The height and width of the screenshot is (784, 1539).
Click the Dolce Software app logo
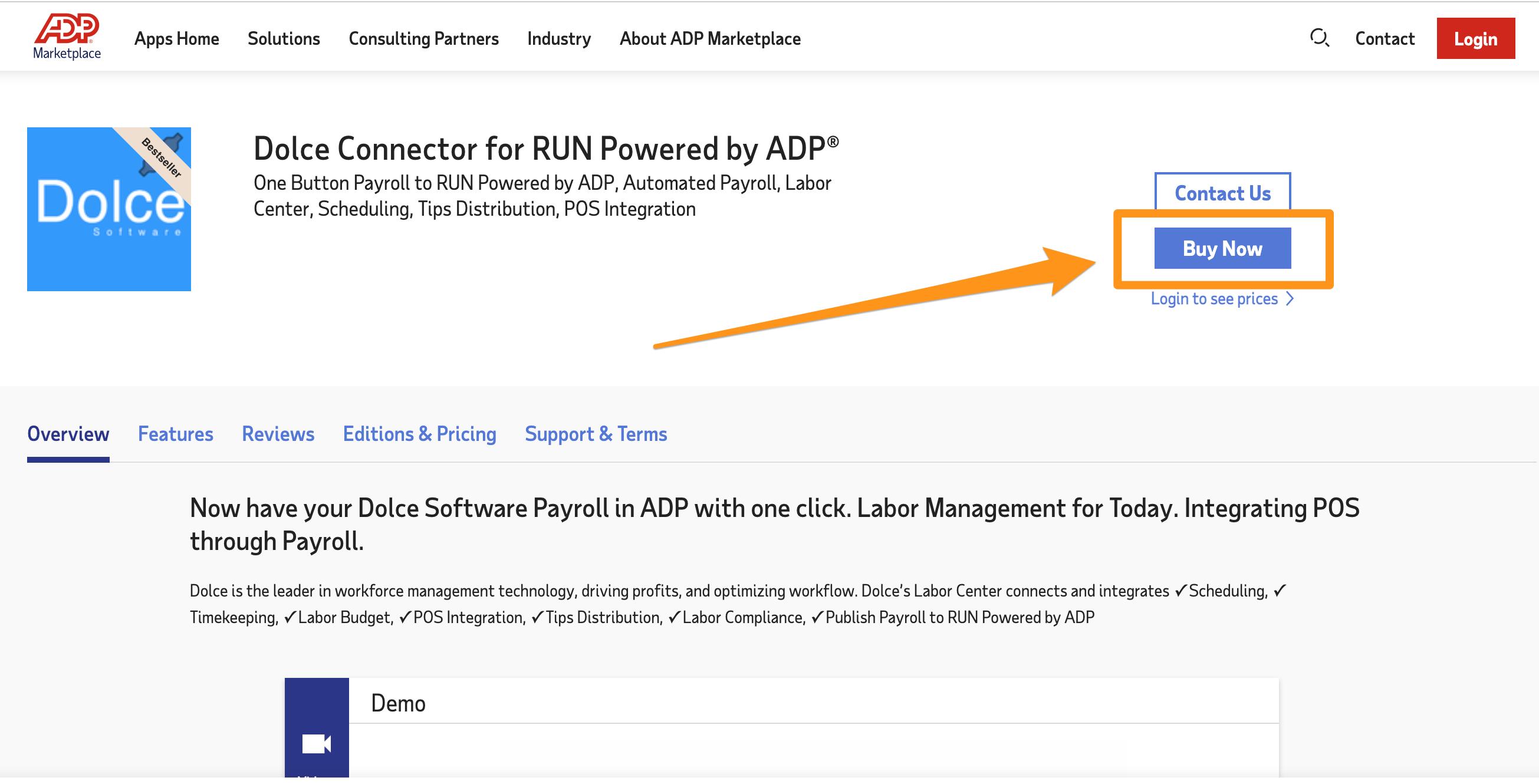pos(108,209)
